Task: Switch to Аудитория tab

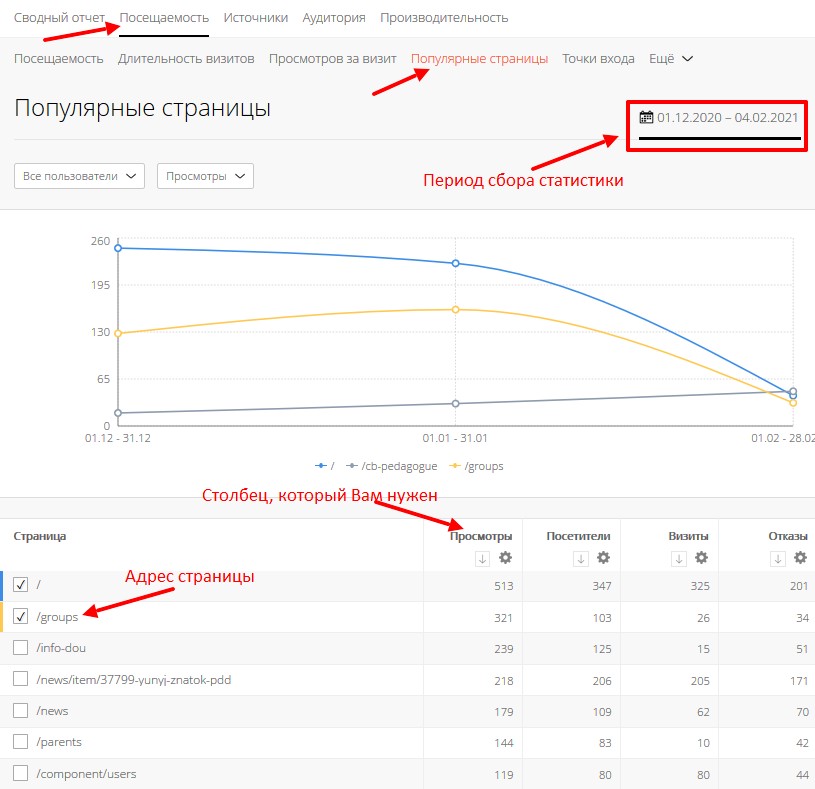Action: tap(334, 18)
